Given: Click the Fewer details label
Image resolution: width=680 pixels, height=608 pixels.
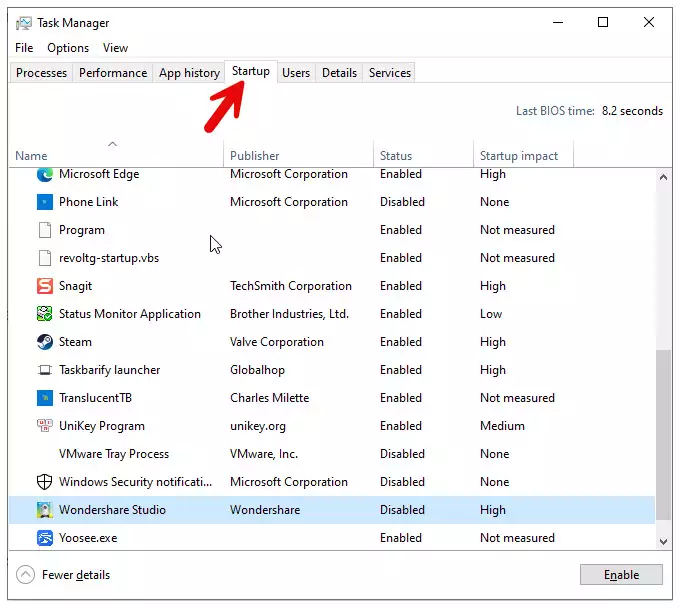Looking at the screenshot, I should 76,575.
